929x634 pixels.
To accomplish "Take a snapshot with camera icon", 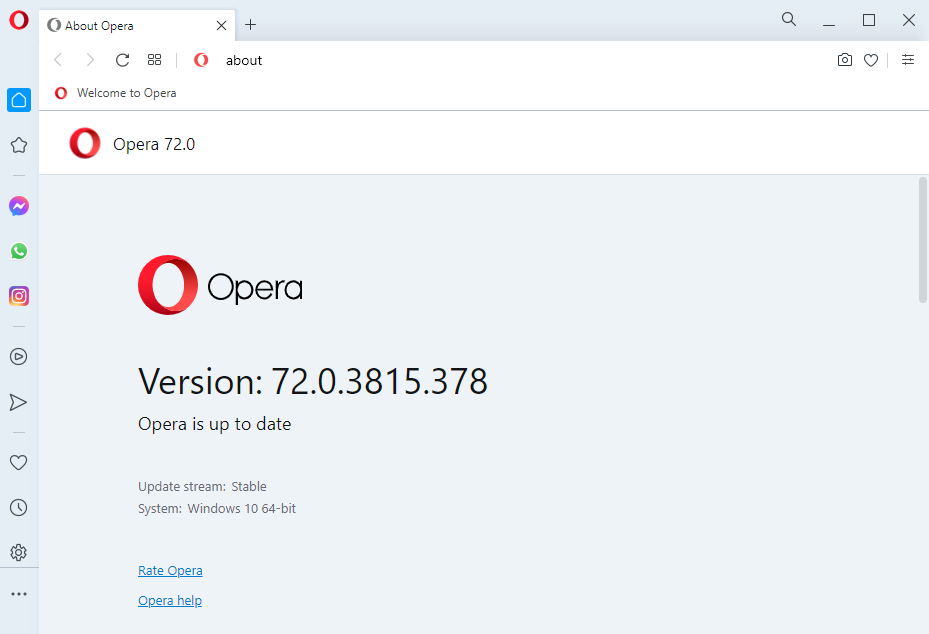I will click(x=845, y=60).
